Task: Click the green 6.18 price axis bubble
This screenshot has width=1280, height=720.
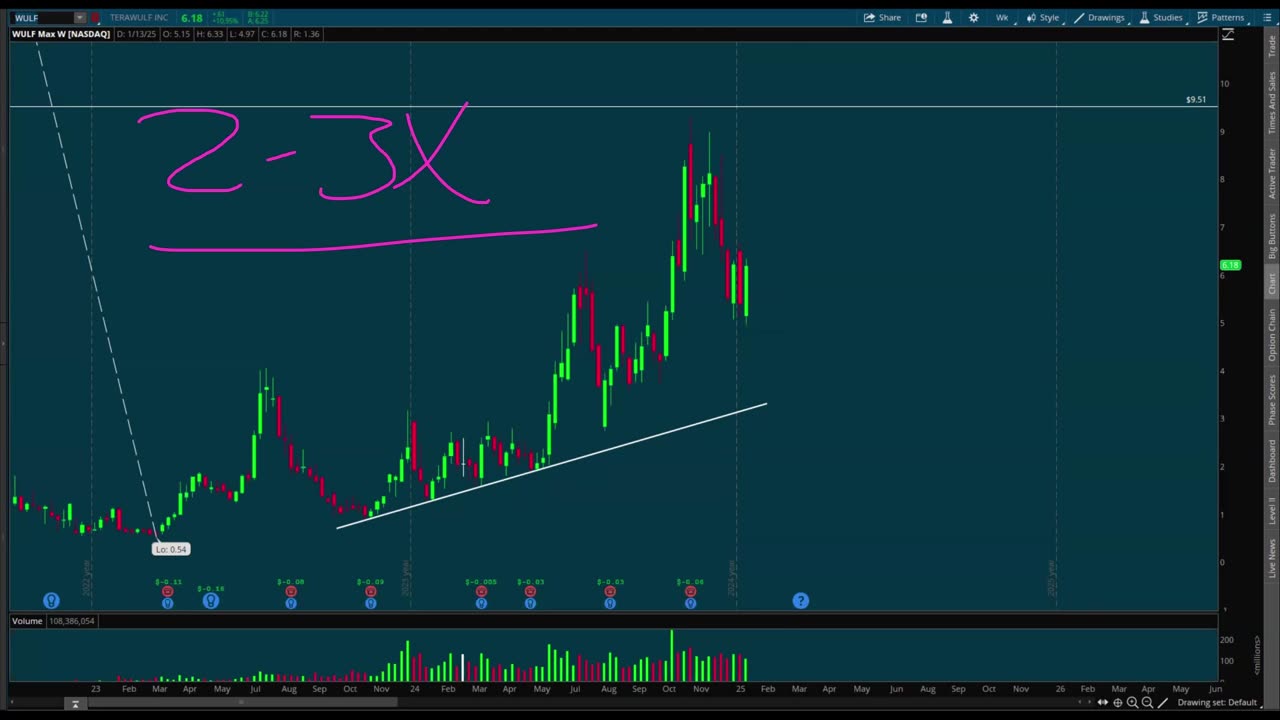Action: tap(1230, 265)
